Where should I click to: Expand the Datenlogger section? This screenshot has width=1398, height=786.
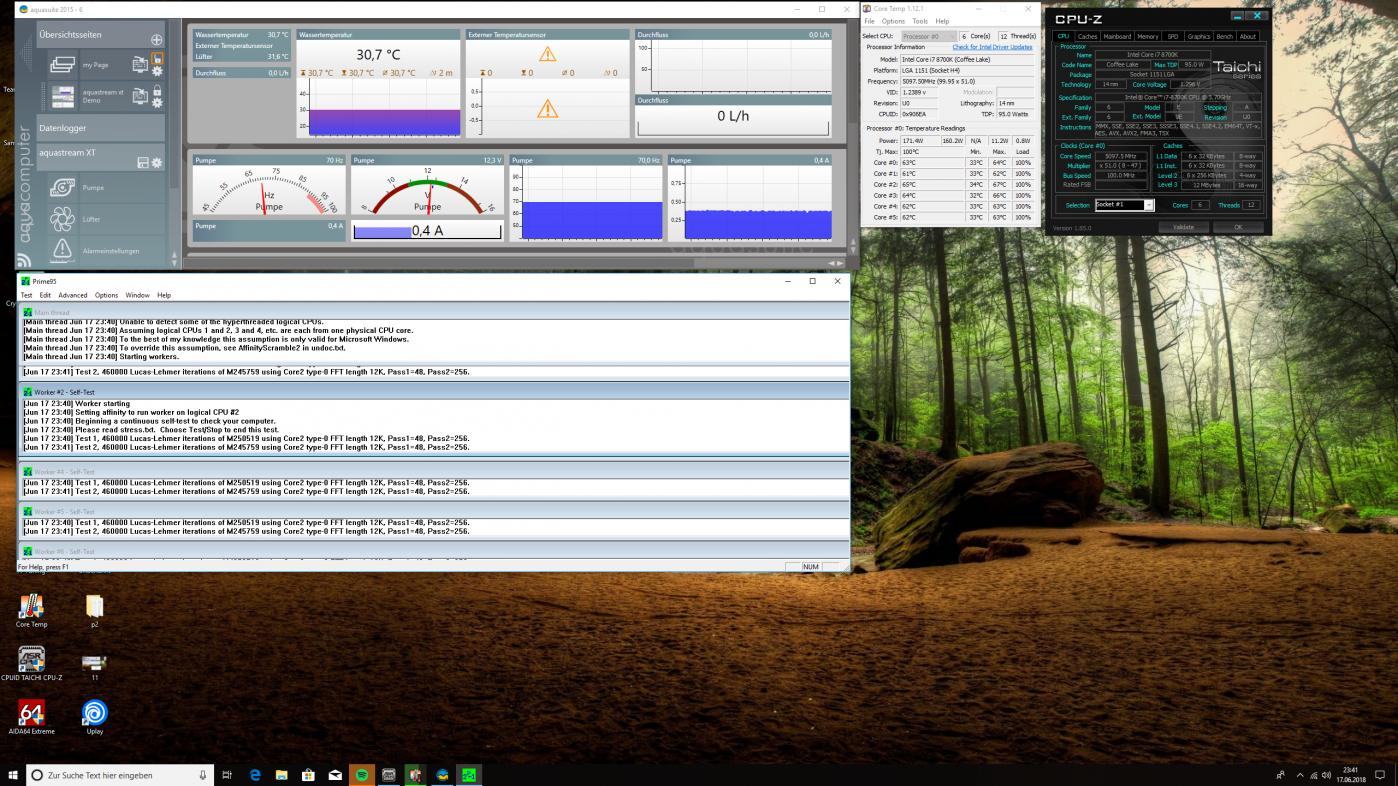pyautogui.click(x=101, y=128)
